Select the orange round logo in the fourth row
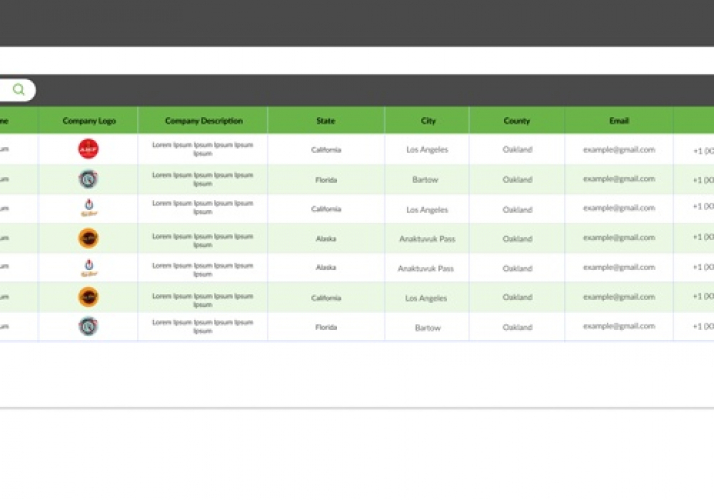 point(88,238)
